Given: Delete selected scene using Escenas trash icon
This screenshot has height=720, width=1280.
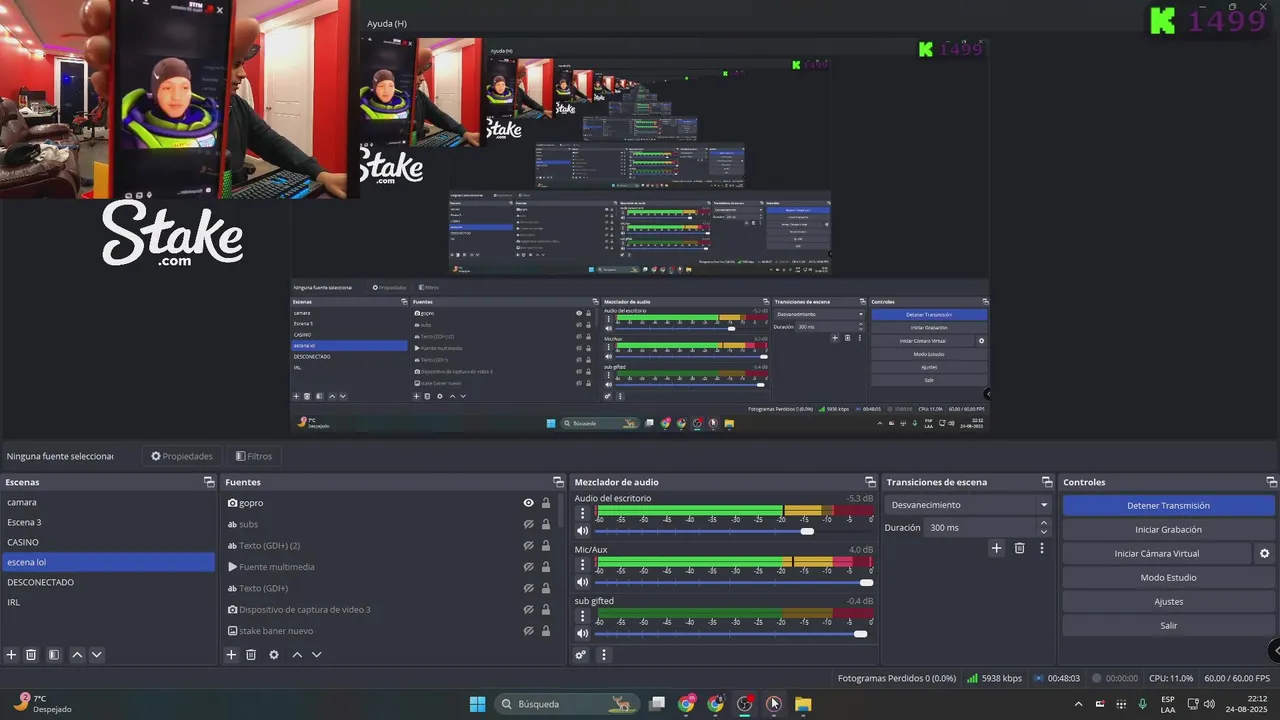Looking at the screenshot, I should point(31,655).
